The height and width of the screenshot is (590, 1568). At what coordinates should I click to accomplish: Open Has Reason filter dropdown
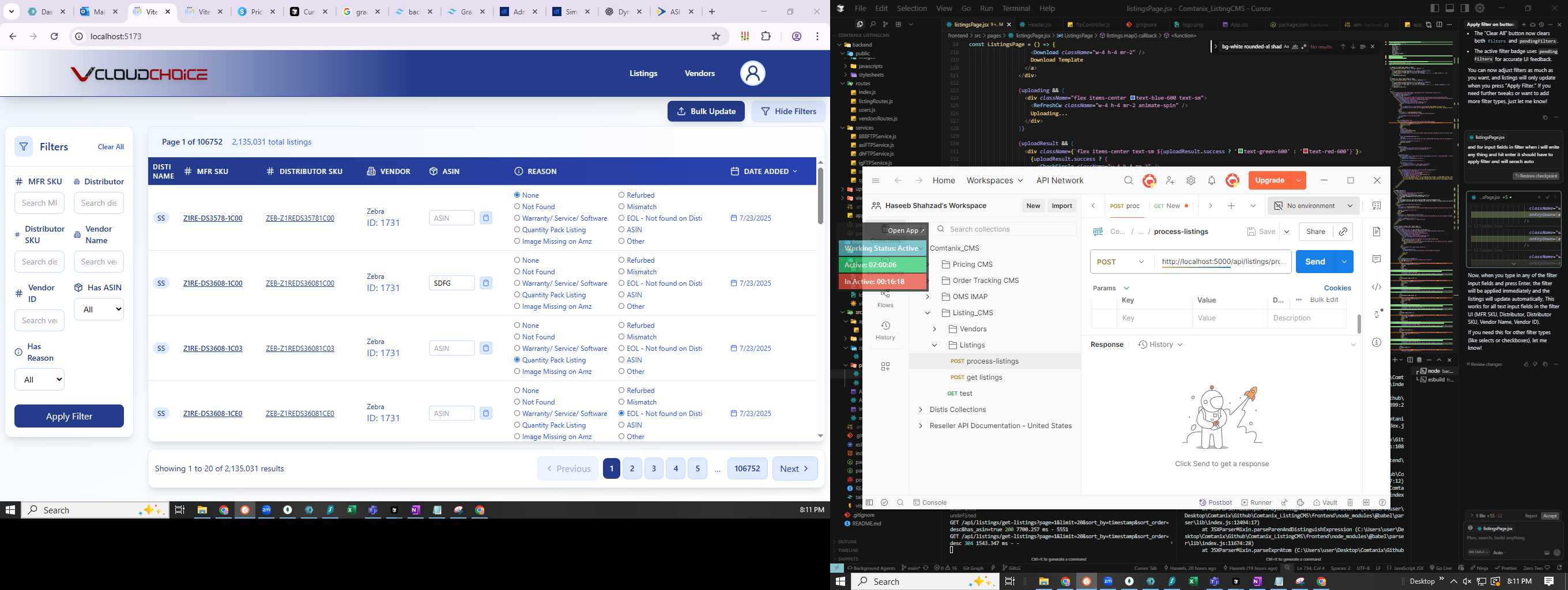[39, 379]
